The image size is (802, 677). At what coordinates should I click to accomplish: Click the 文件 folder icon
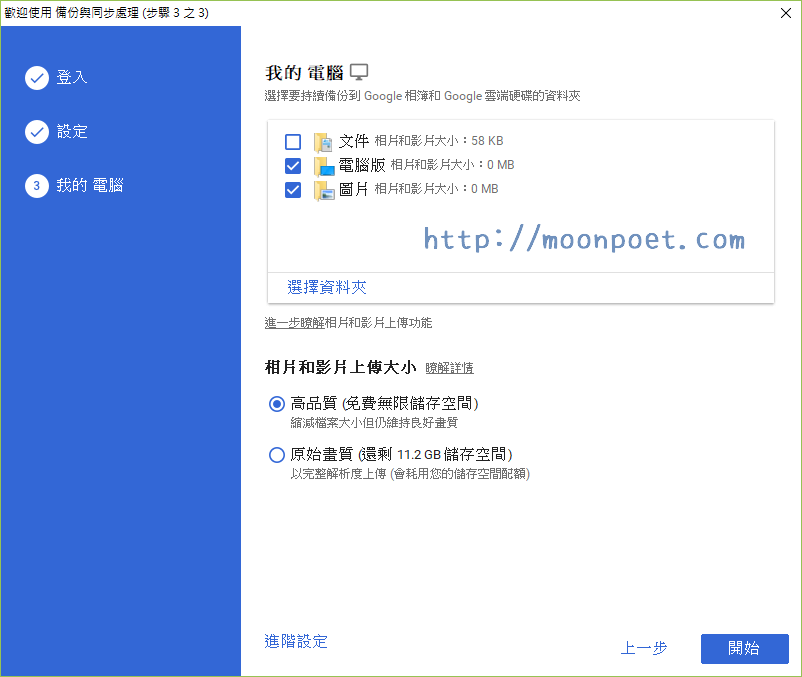click(322, 141)
